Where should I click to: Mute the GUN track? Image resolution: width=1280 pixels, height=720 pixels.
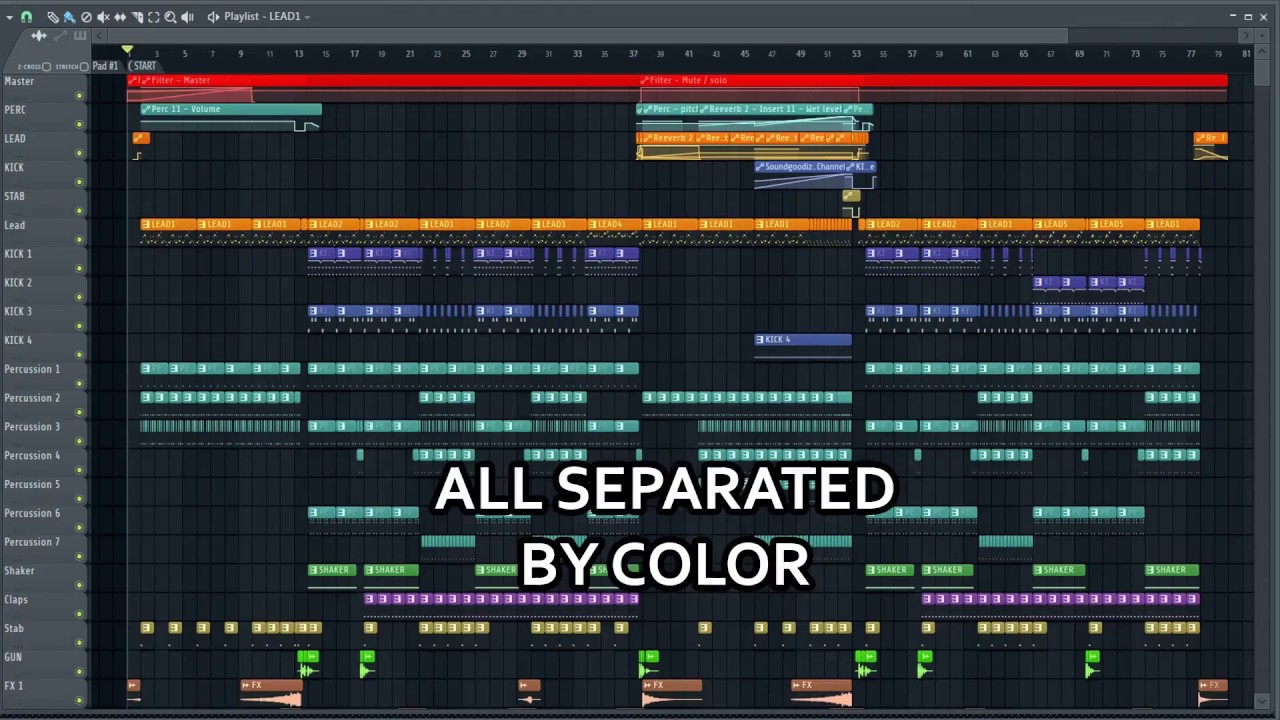tap(79, 672)
